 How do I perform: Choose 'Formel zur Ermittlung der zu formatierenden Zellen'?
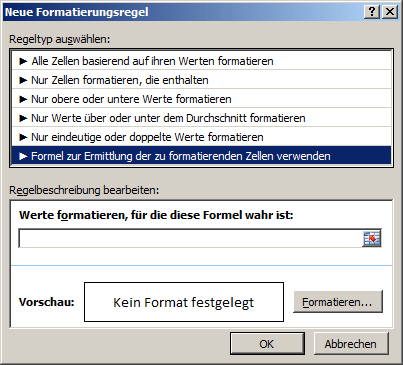click(201, 156)
